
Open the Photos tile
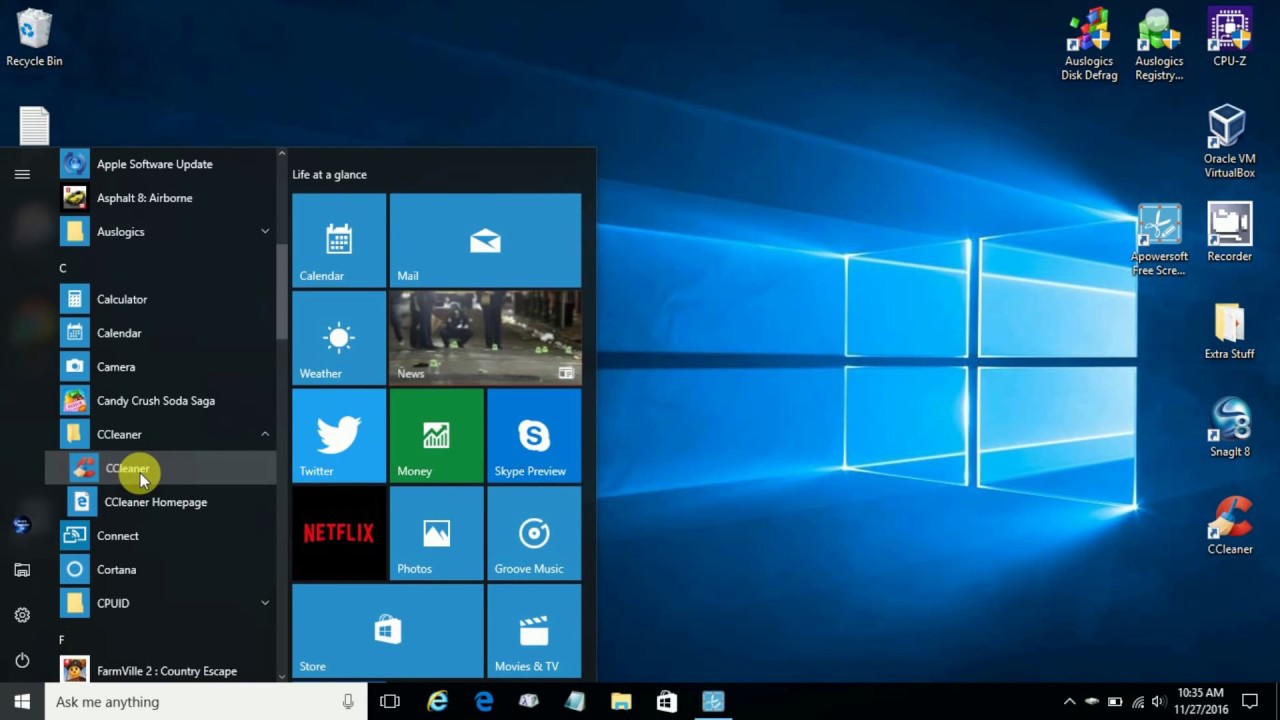437,533
